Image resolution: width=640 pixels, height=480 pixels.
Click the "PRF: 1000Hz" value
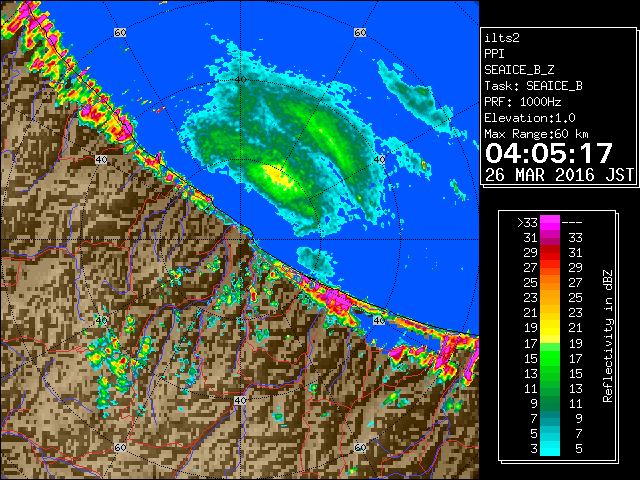pos(523,102)
